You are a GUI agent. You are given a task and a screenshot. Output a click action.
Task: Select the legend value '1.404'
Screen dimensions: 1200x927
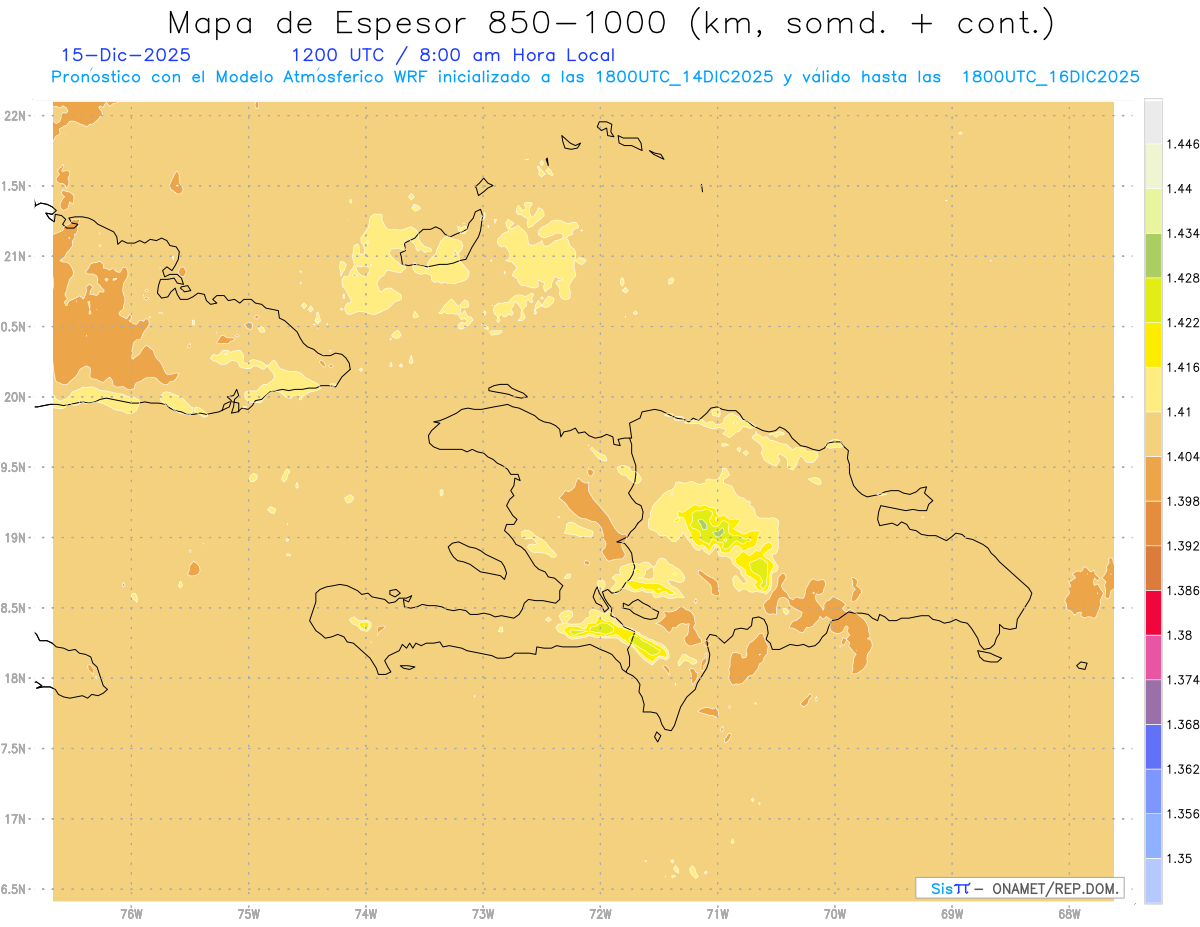pos(1182,456)
